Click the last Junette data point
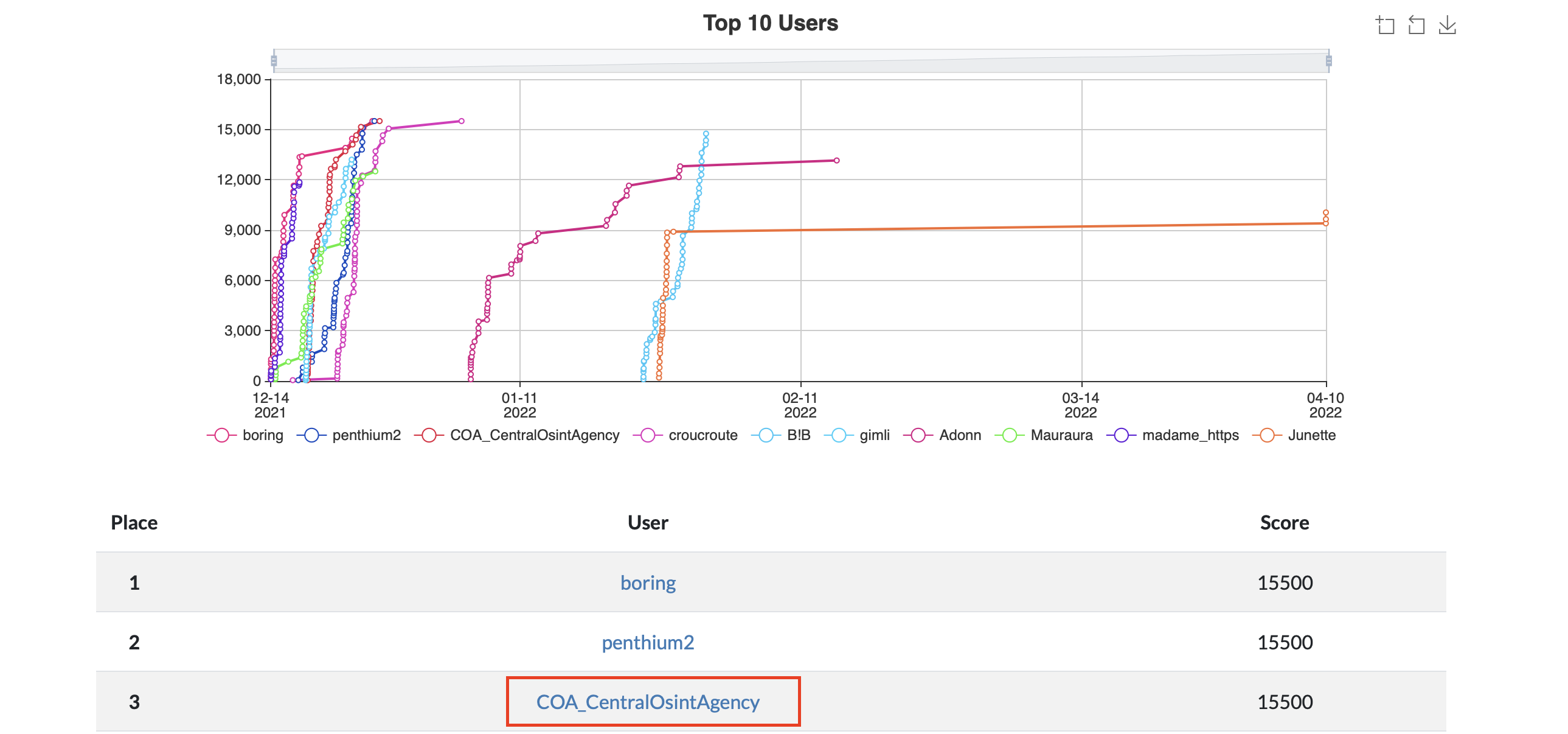The height and width of the screenshot is (734, 1568). (1326, 212)
